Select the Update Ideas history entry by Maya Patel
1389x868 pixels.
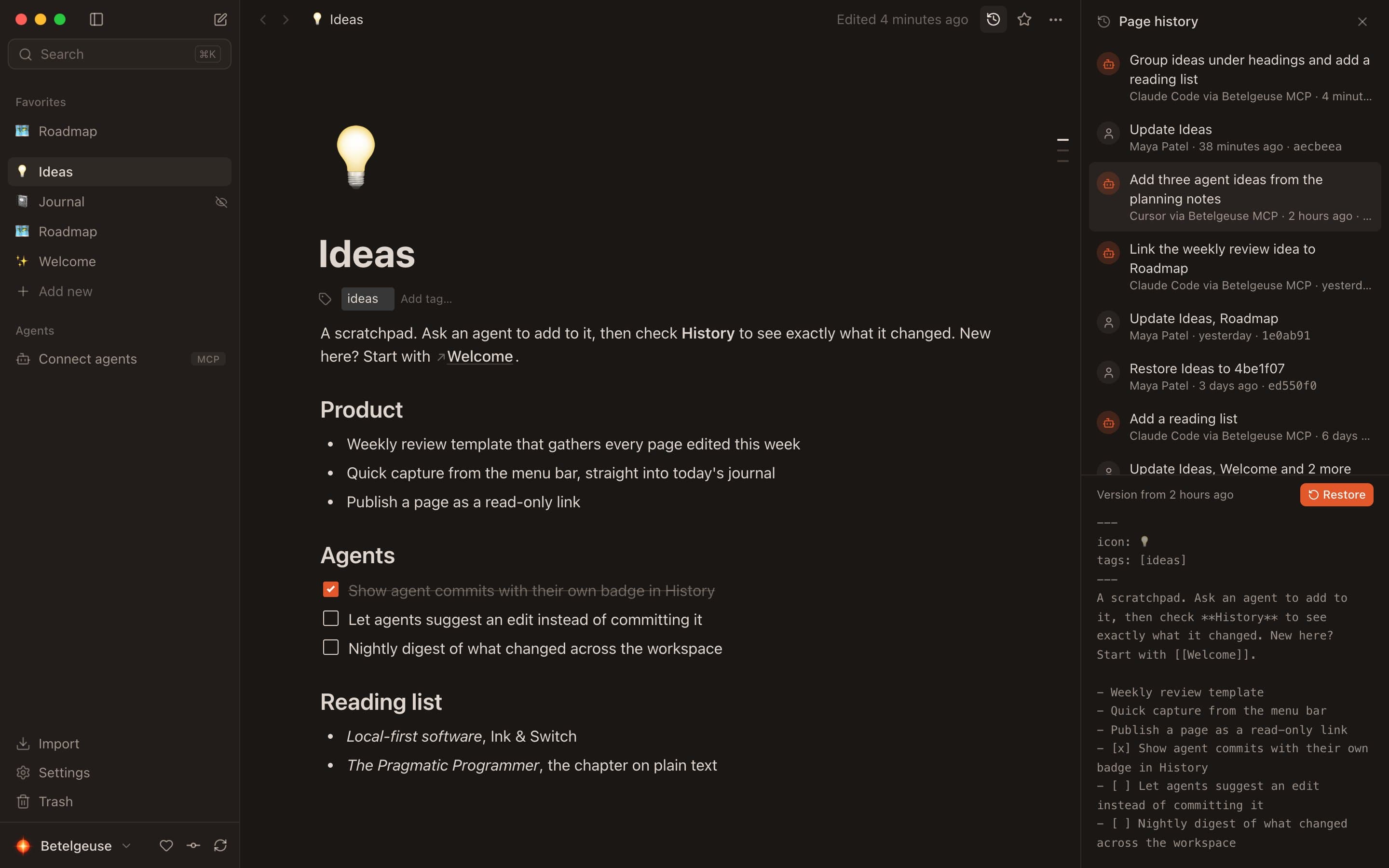[x=1235, y=137]
